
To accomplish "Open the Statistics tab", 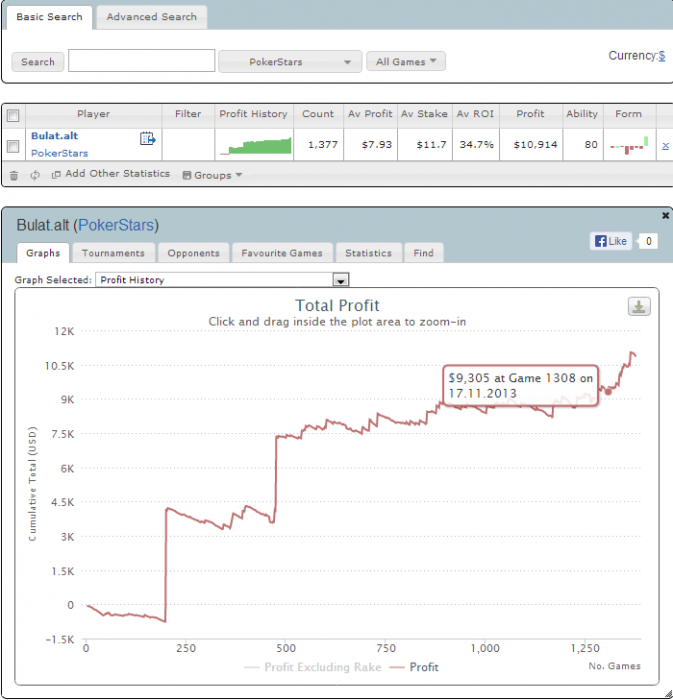I will tap(368, 253).
